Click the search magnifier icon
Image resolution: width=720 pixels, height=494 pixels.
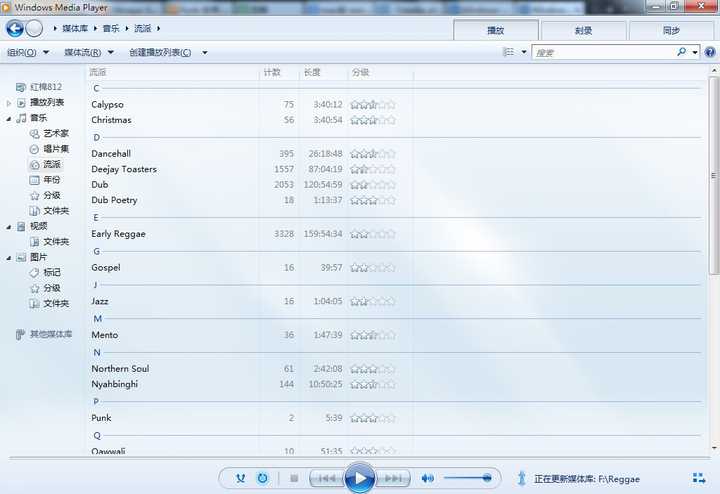682,52
